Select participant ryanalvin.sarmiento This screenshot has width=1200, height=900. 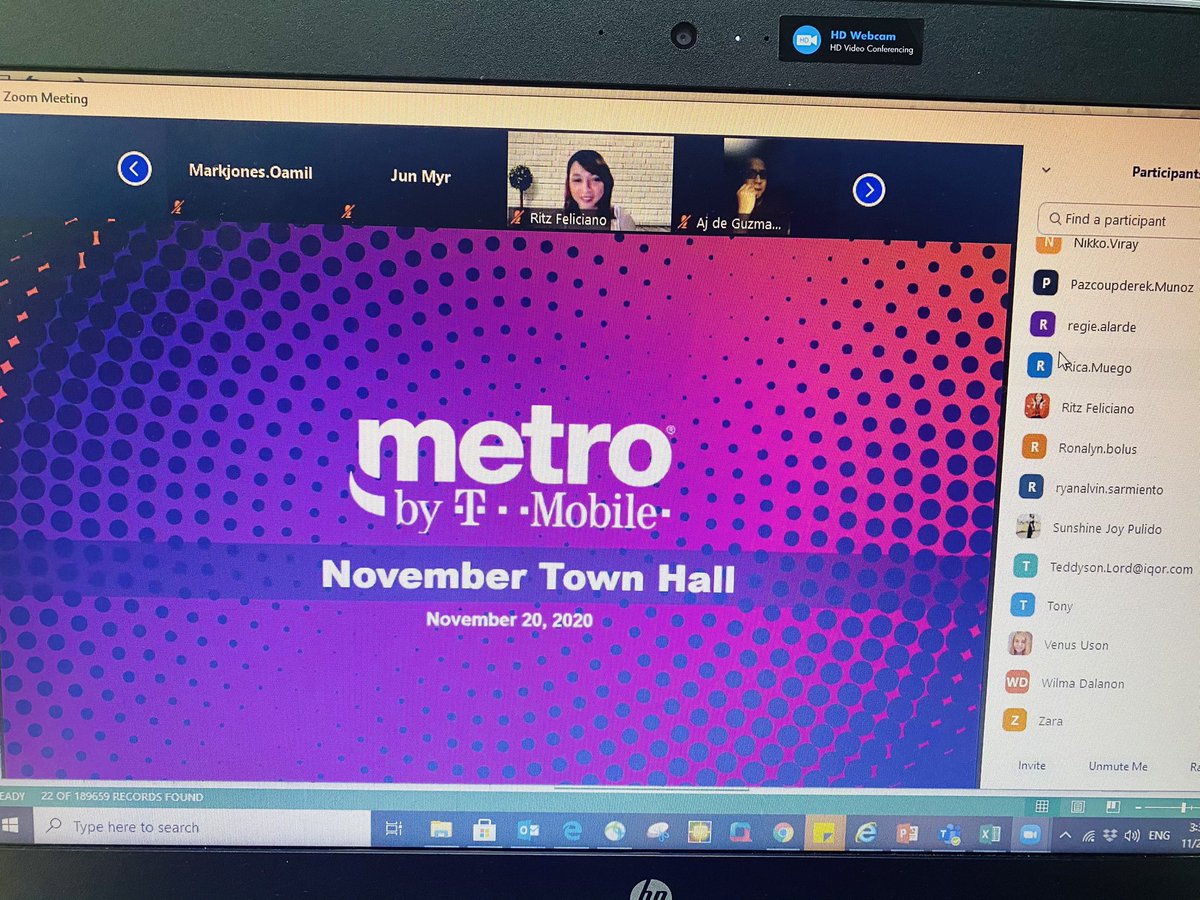(x=1107, y=488)
